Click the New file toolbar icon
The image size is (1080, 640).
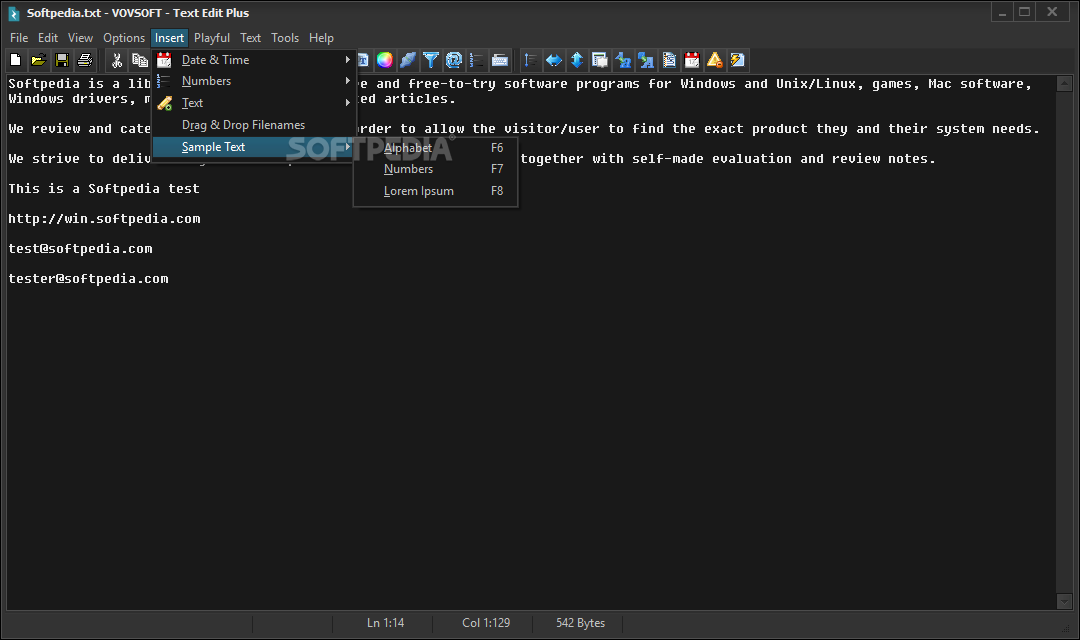pos(16,61)
